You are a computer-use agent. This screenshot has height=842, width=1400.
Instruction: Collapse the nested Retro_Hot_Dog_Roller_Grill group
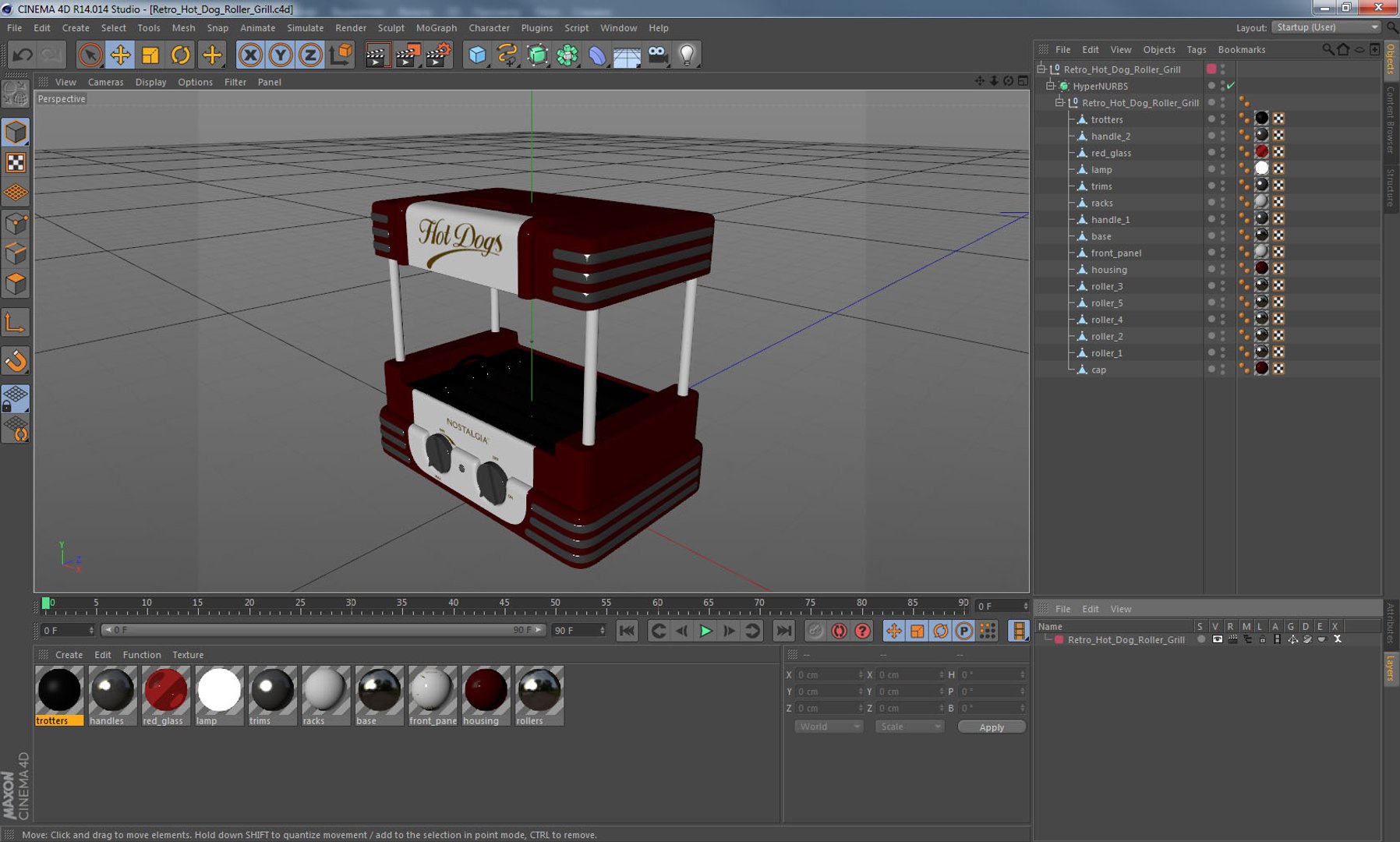[1060, 102]
